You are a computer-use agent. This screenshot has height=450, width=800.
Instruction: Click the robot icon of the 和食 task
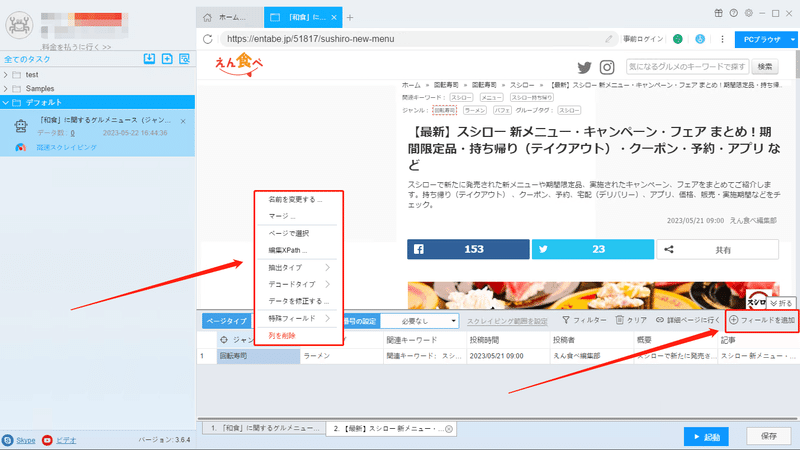(x=21, y=126)
